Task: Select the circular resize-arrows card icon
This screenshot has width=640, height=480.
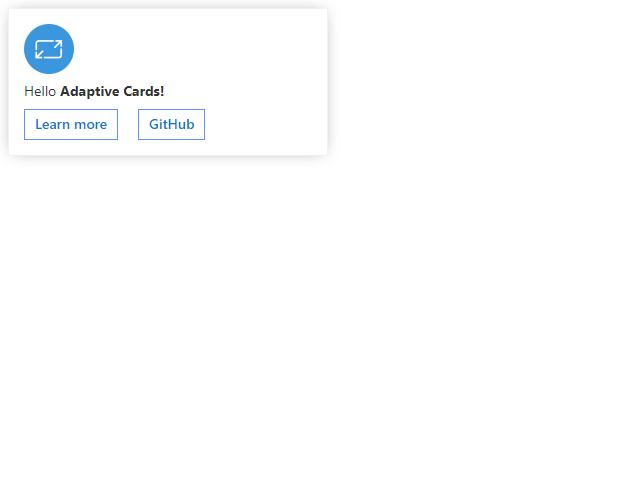Action: (49, 49)
